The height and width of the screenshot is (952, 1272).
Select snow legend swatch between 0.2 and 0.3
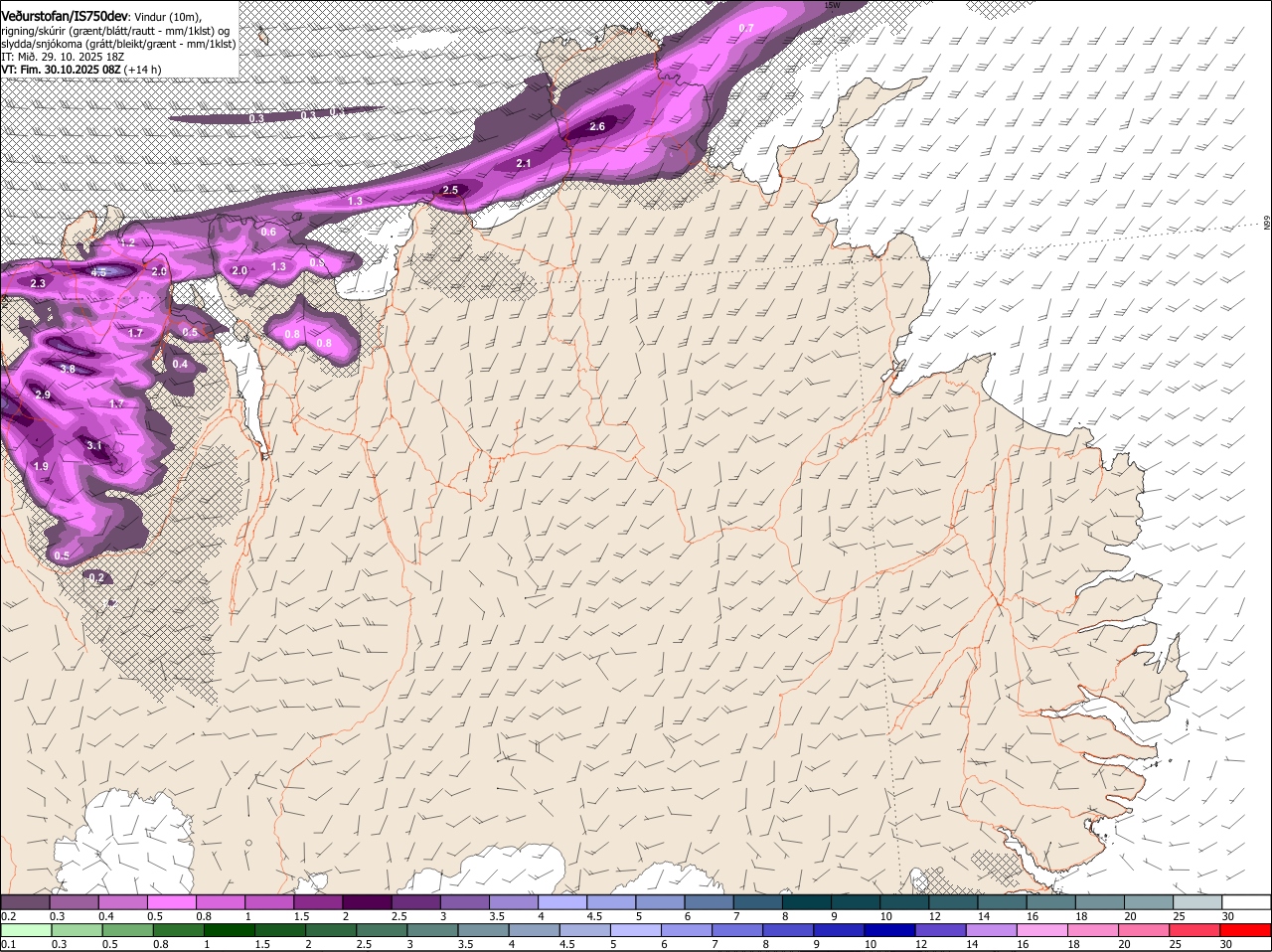25,901
